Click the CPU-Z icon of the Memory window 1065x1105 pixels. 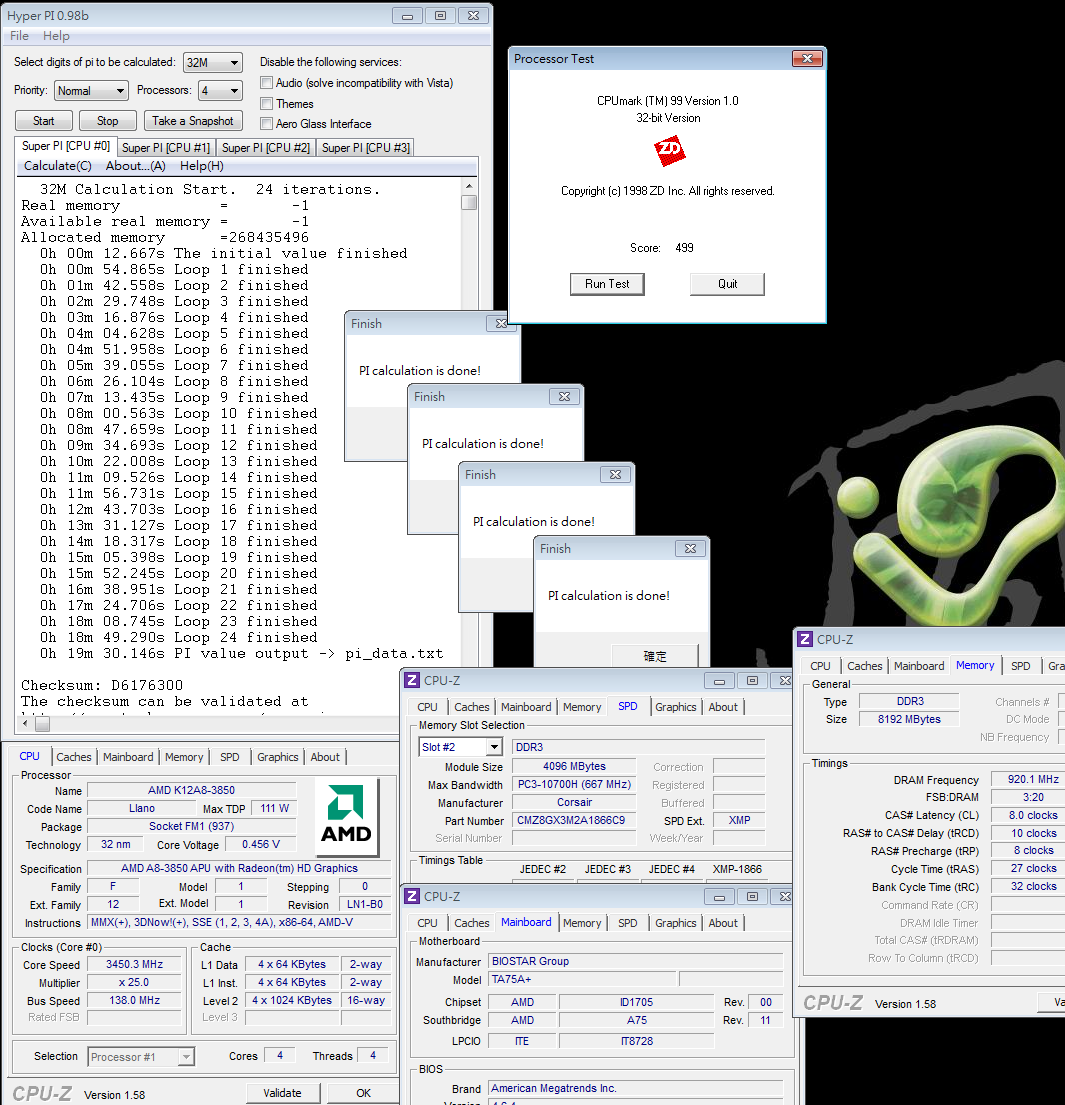click(804, 639)
